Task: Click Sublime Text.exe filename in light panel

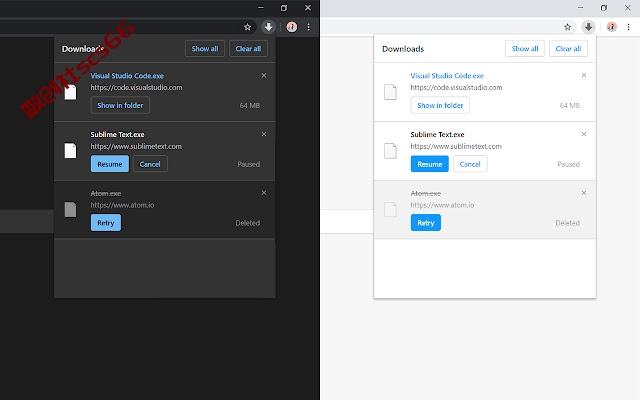Action: (x=438, y=134)
